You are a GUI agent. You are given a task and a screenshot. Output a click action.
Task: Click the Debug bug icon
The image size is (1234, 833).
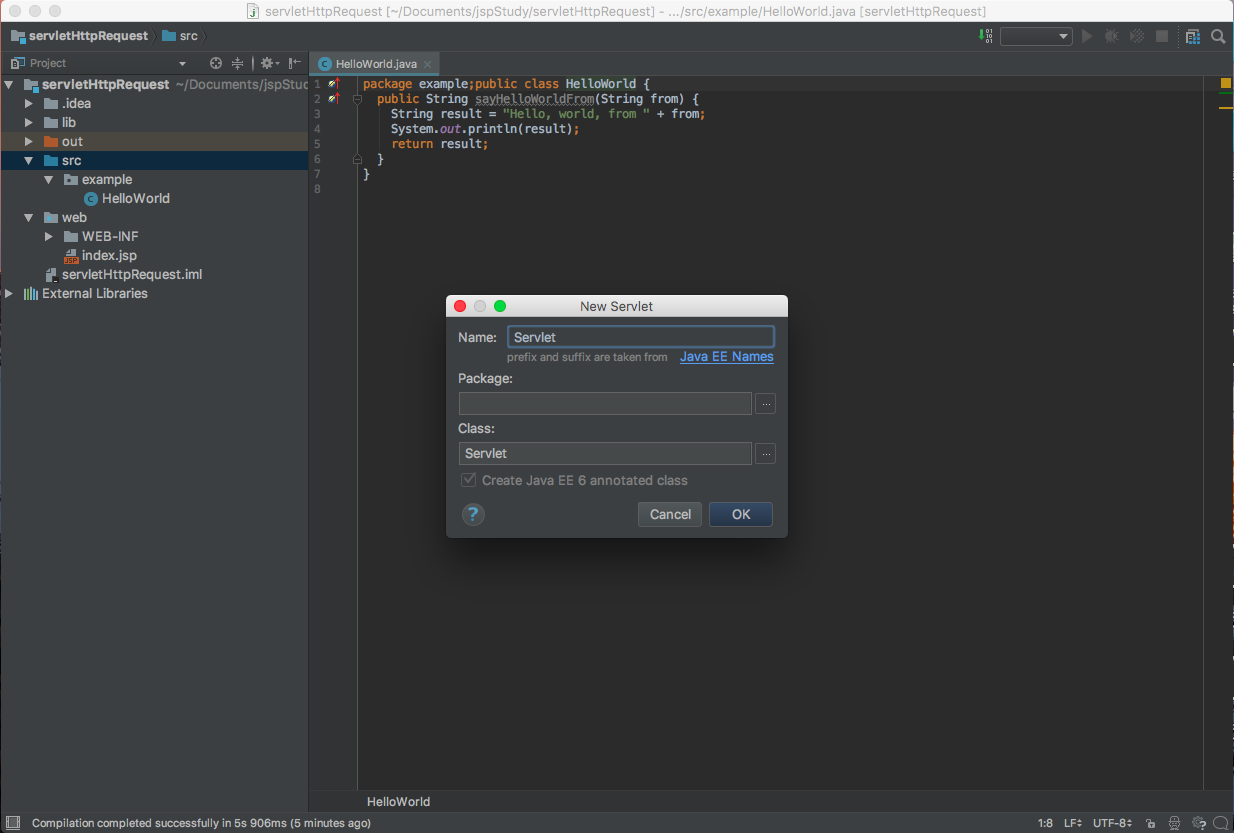tap(1112, 36)
